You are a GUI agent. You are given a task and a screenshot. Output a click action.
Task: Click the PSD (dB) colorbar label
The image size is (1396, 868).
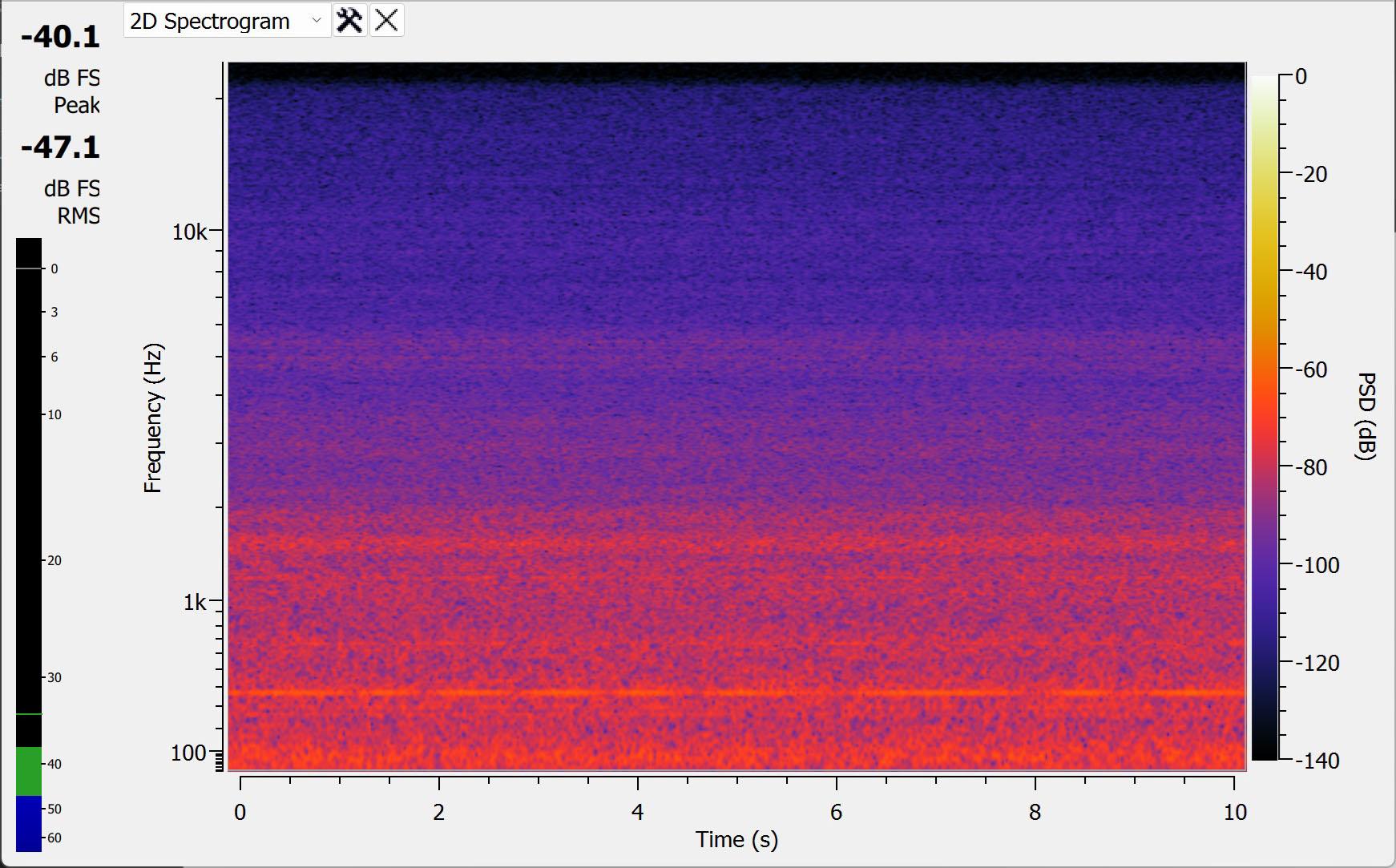1366,416
